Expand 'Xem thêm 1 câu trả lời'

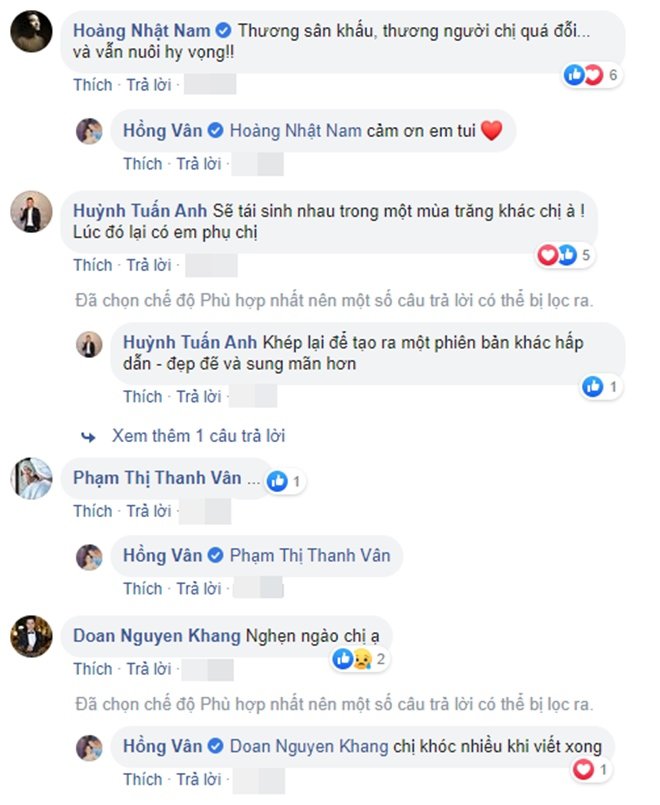198,436
